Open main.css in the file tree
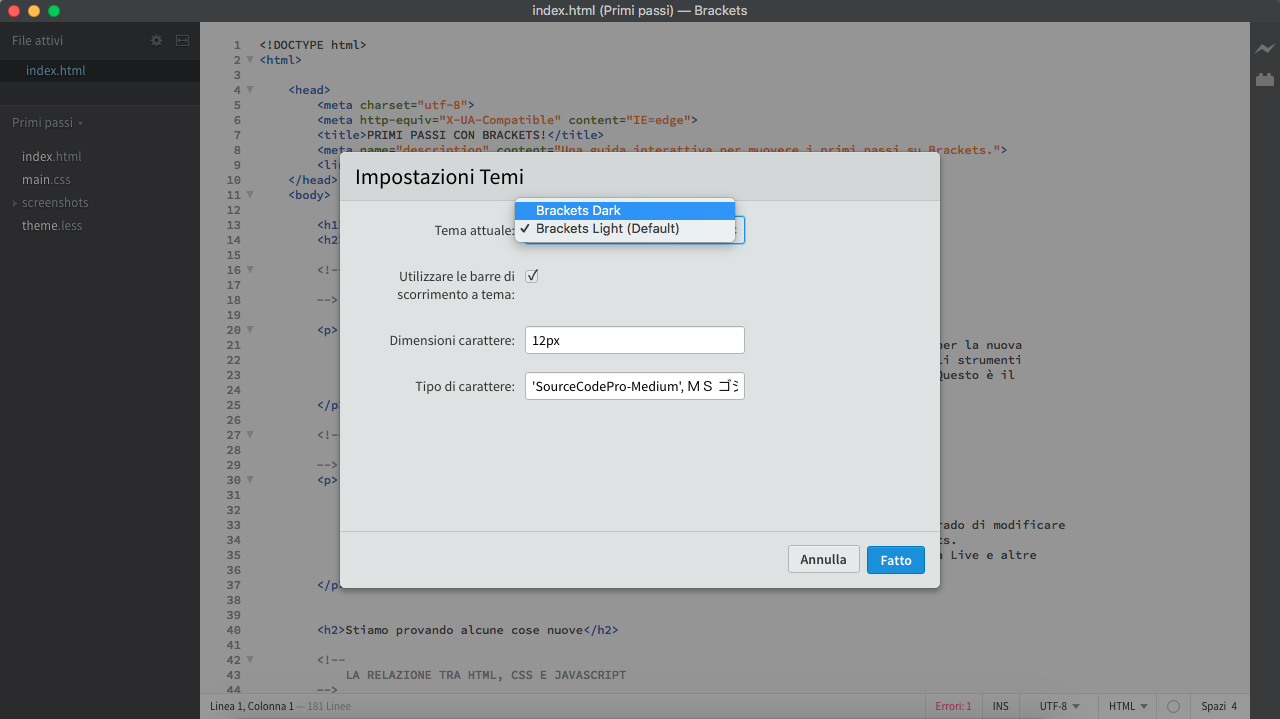 click(x=46, y=180)
